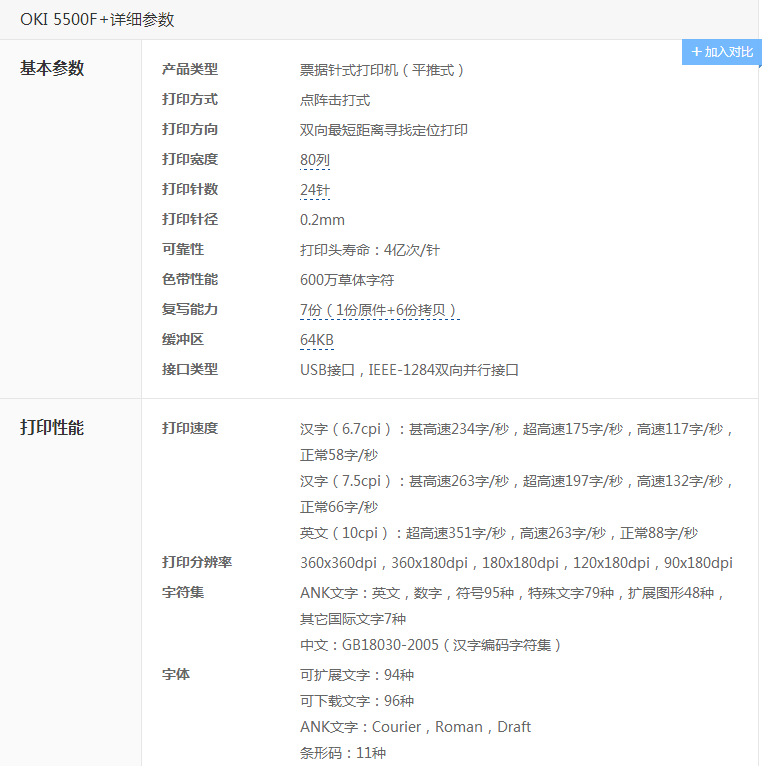Image resolution: width=765 pixels, height=766 pixels.
Task: Select the 打印速度 label
Action: point(190,428)
